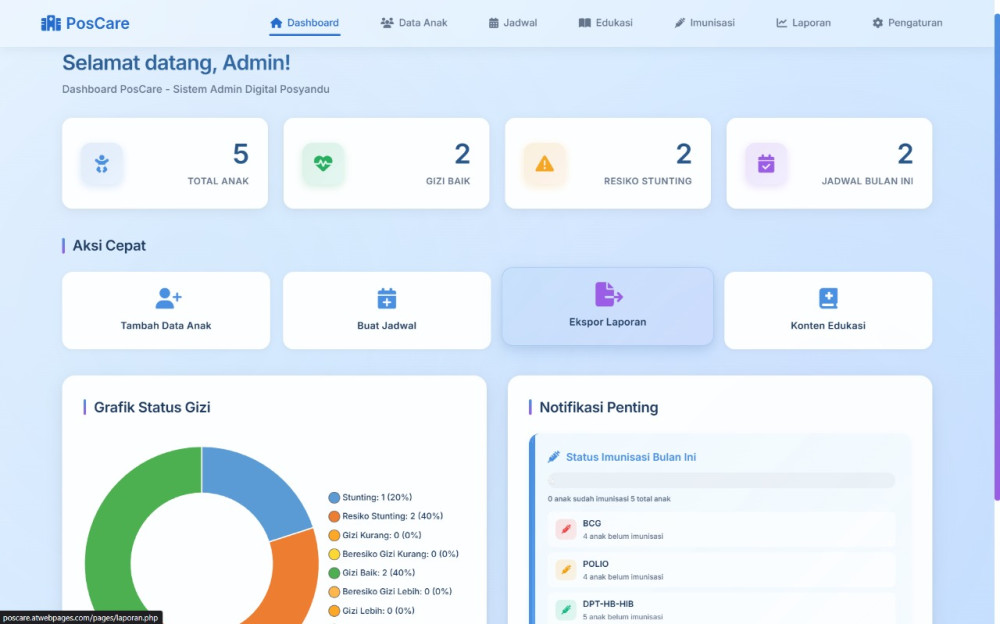Open Pengaturan settings
Image resolution: width=1000 pixels, height=624 pixels.
[x=907, y=23]
